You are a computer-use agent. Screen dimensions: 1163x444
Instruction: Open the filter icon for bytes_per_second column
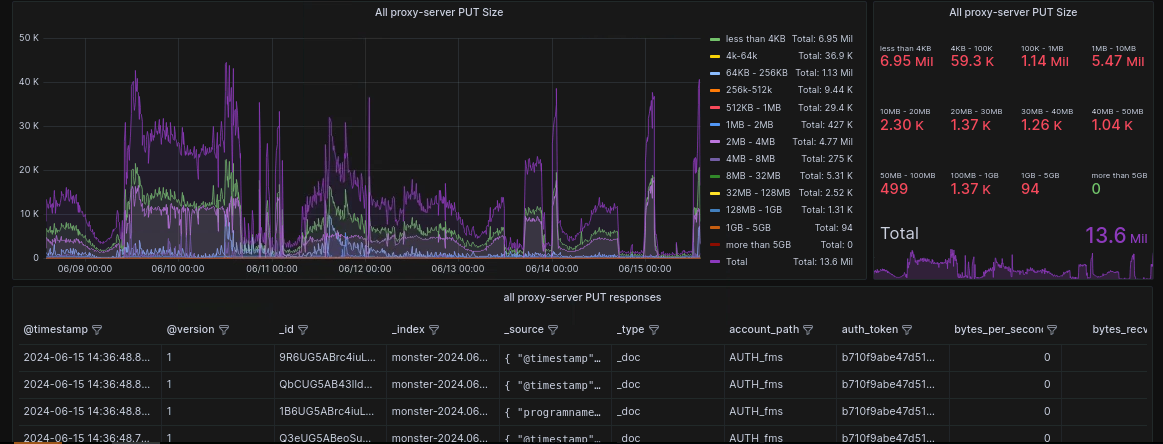tap(1052, 329)
